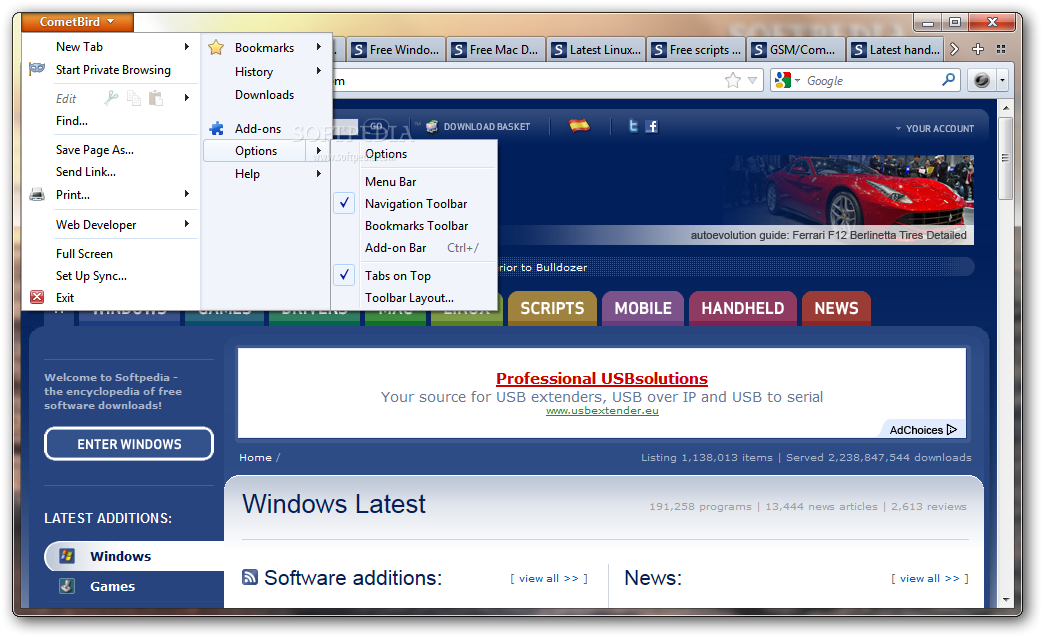Image resolution: width=1043 pixels, height=637 pixels.
Task: Follow www.usbextender.eu link
Action: 602,410
